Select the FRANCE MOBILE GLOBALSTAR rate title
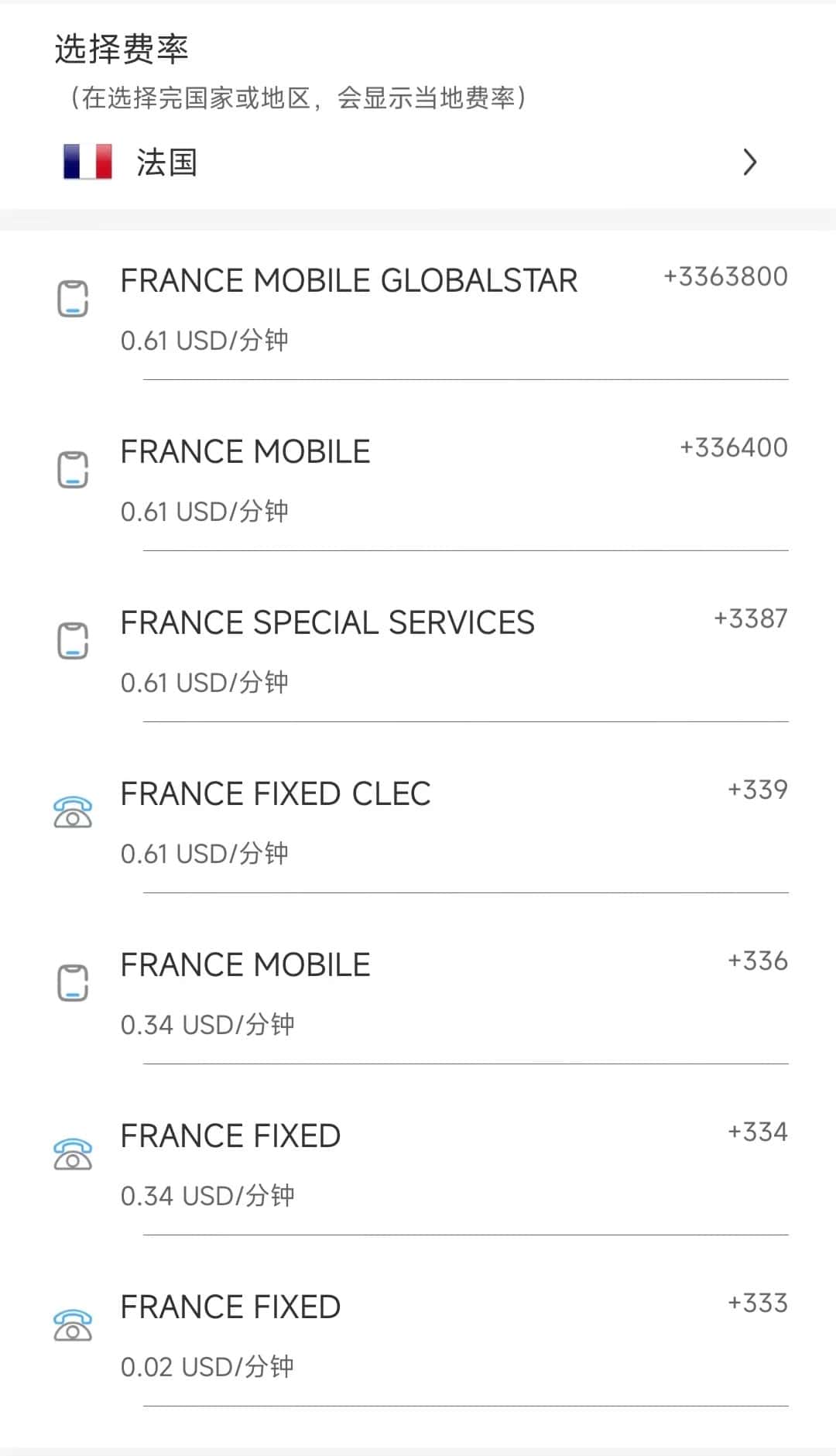This screenshot has width=836, height=1456. coord(348,280)
